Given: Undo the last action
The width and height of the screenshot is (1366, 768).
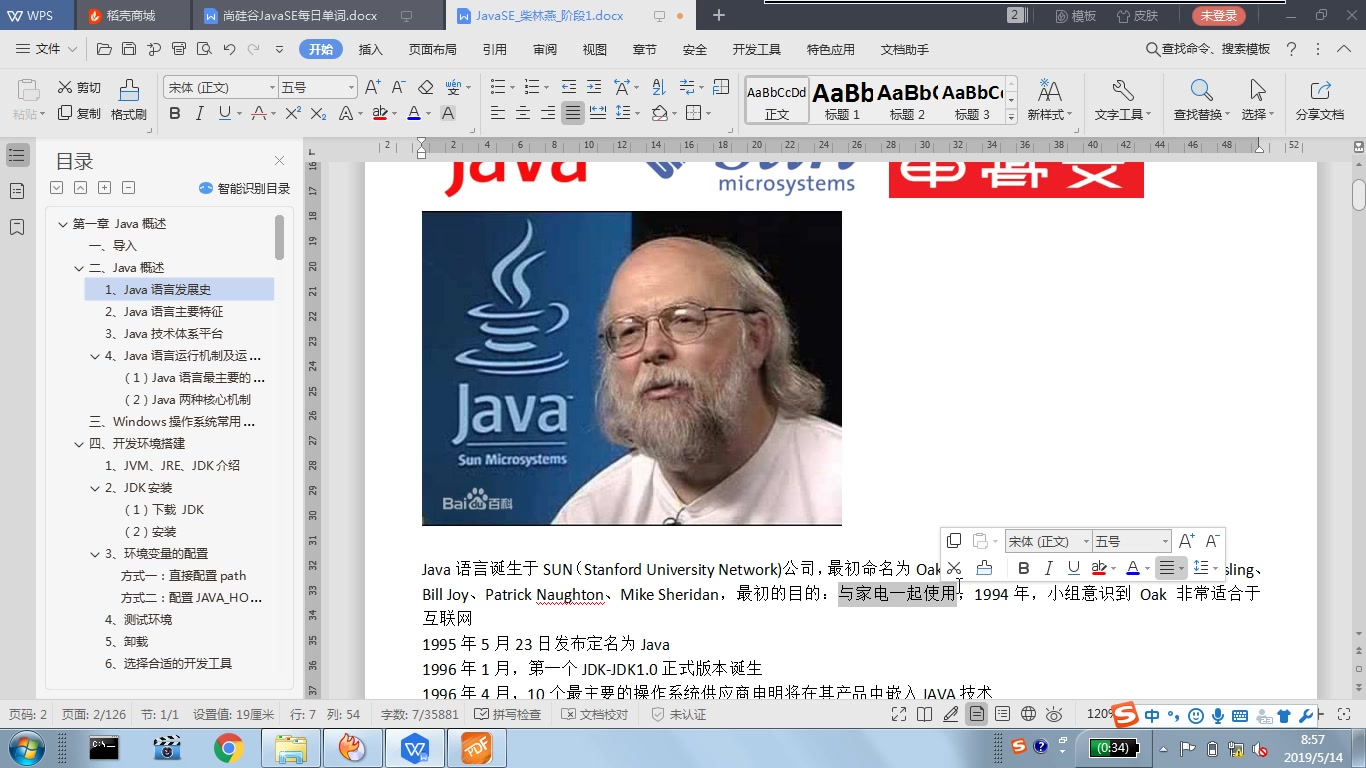Looking at the screenshot, I should click(229, 49).
